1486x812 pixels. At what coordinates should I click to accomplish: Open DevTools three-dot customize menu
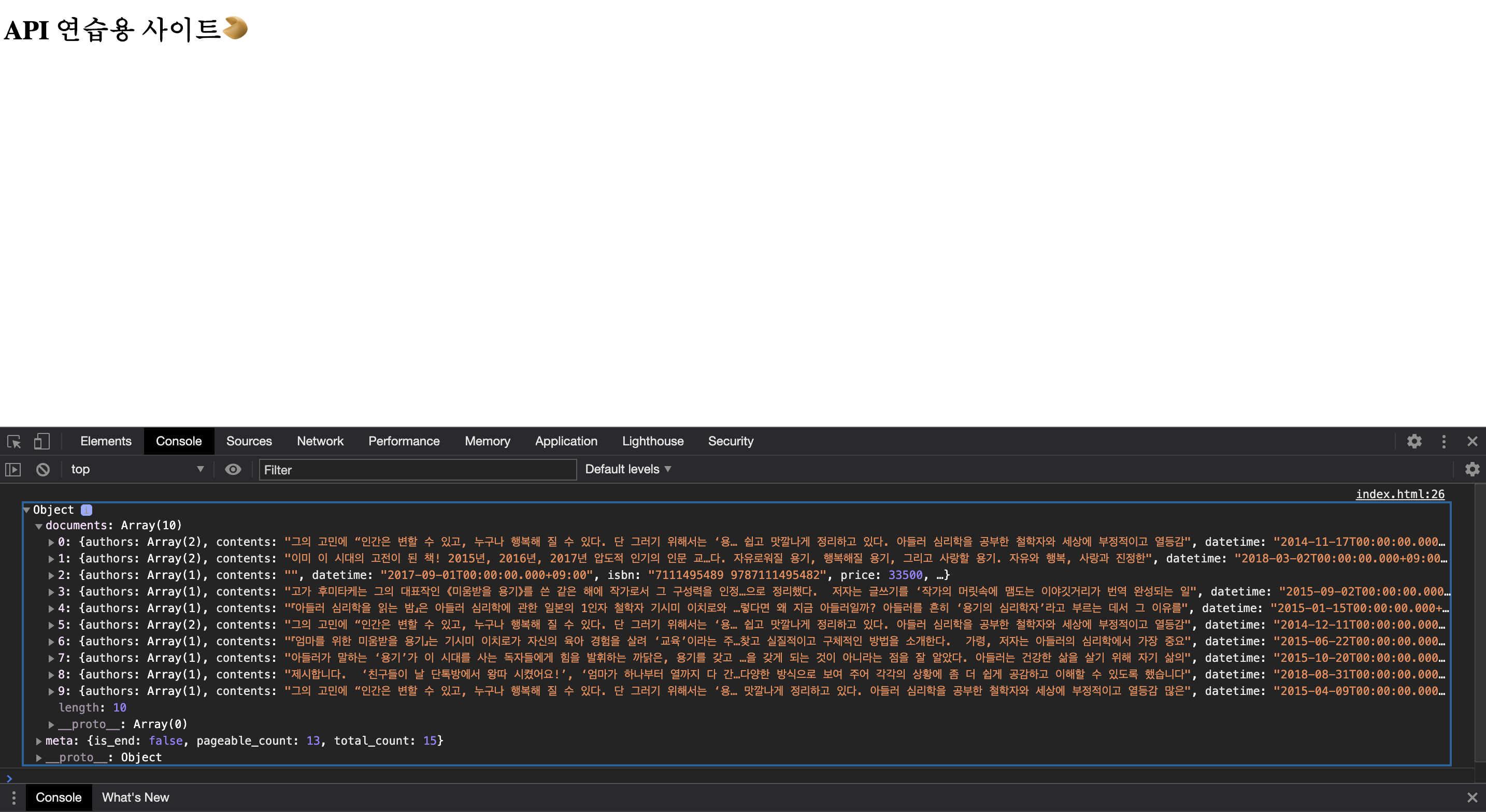point(1444,441)
